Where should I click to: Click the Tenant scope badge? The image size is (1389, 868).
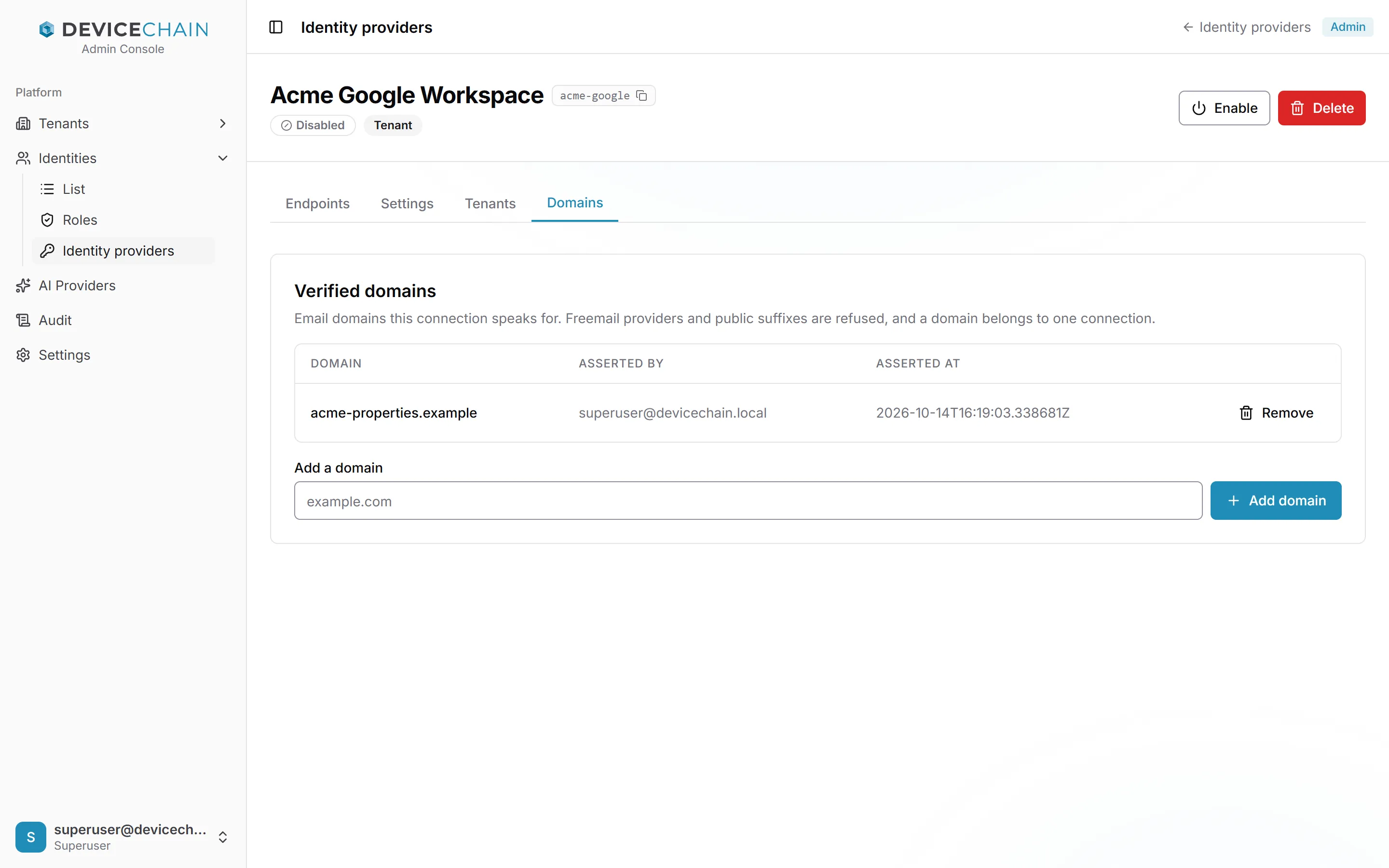click(393, 125)
